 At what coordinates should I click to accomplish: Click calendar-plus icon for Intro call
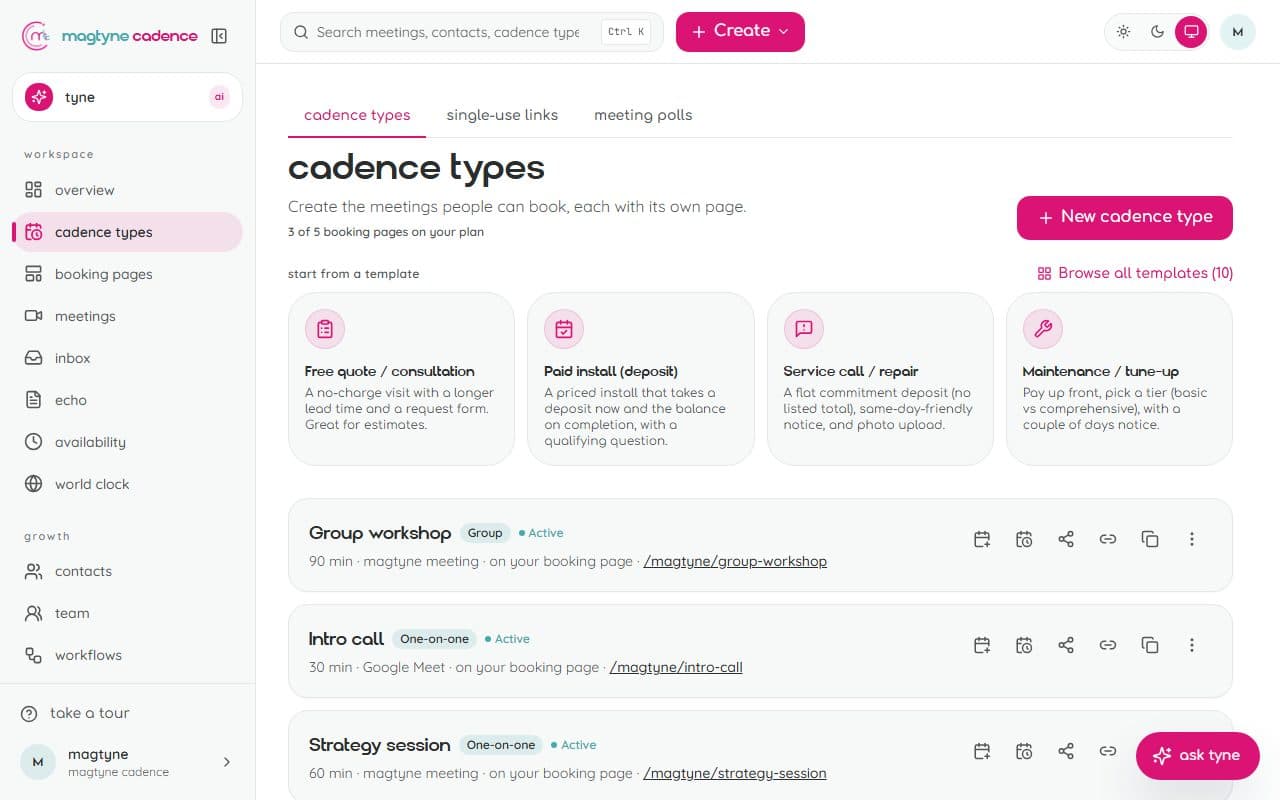(x=982, y=645)
